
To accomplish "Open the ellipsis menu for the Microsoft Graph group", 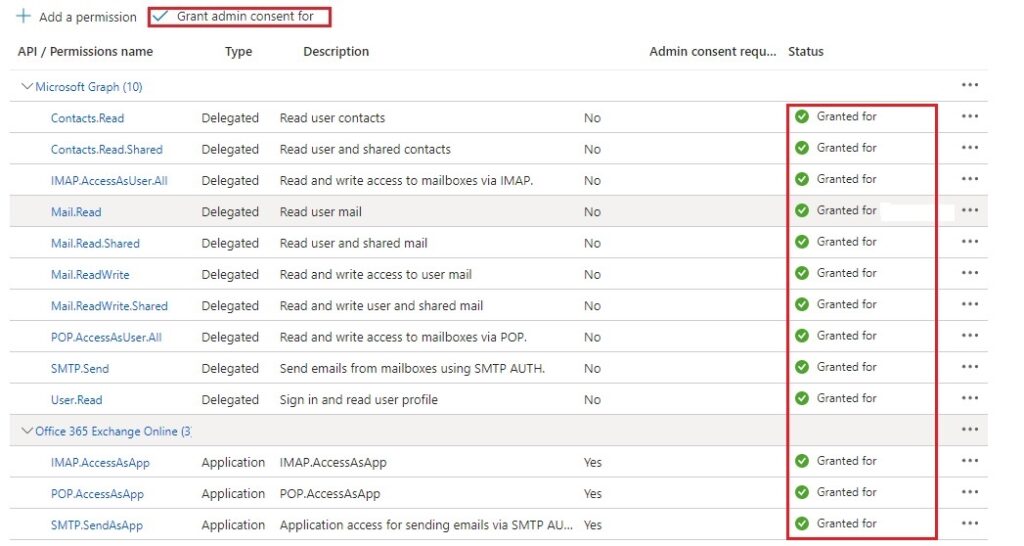I will 969,86.
